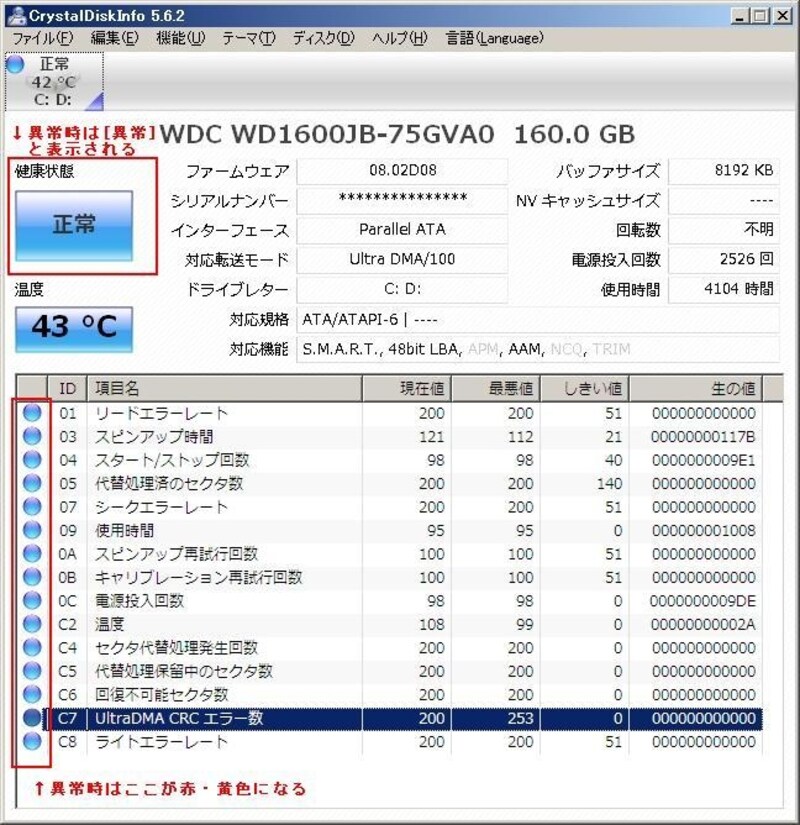
Task: Click the standard field ATA/ATAPI-6
Action: [538, 320]
